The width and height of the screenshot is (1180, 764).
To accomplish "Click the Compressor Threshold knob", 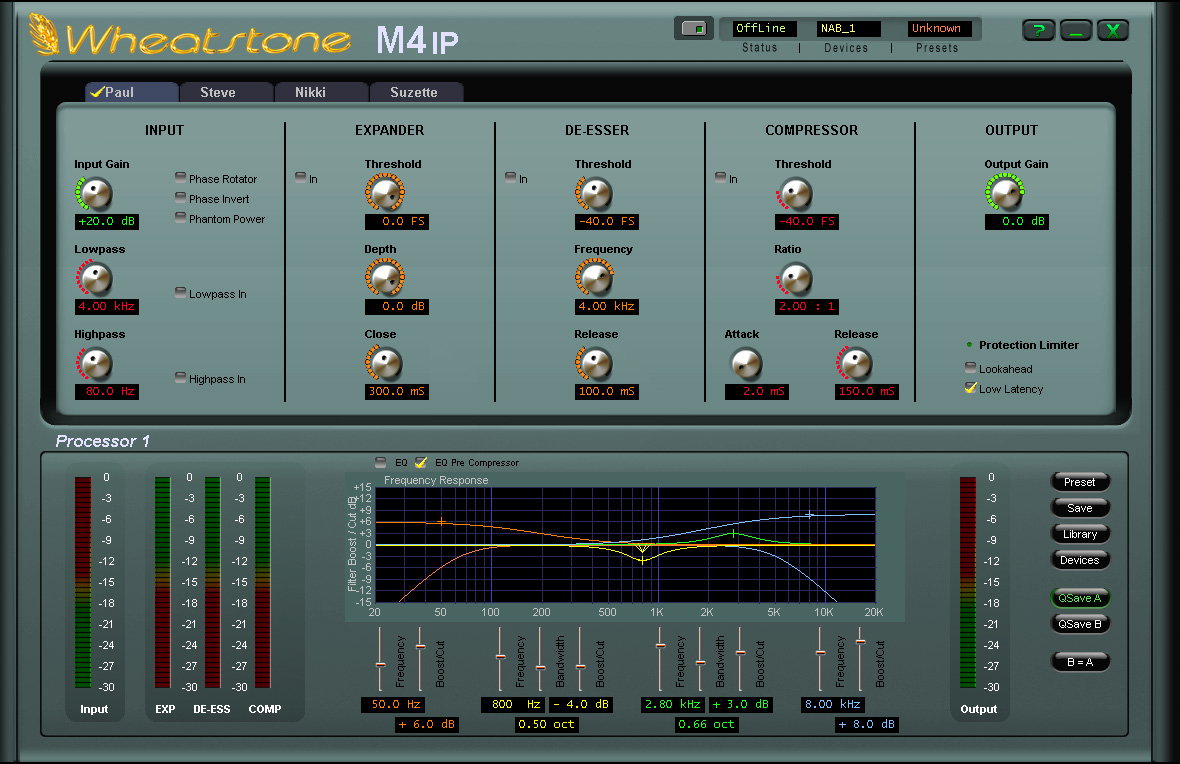I will (795, 193).
